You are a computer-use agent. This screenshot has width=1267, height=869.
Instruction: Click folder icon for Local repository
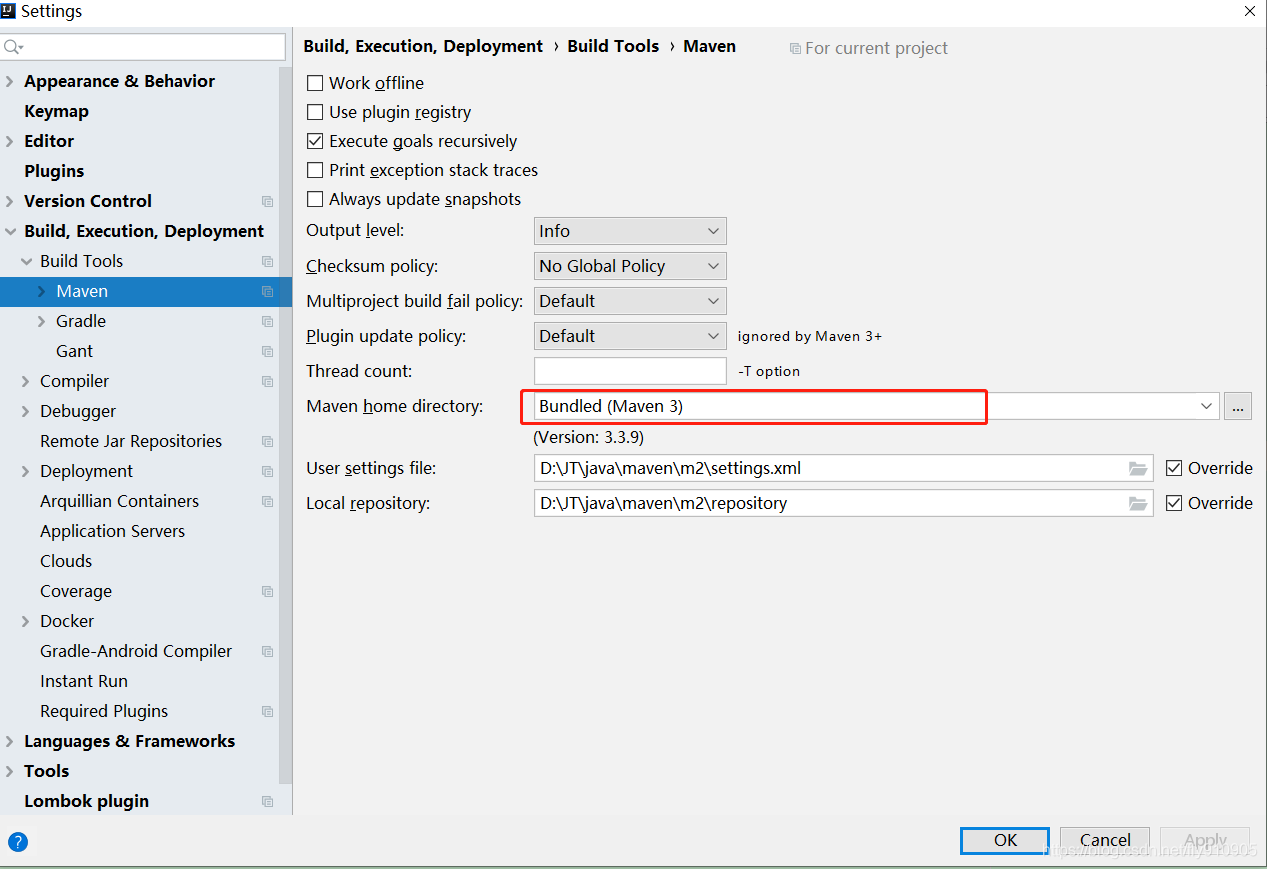click(1138, 503)
